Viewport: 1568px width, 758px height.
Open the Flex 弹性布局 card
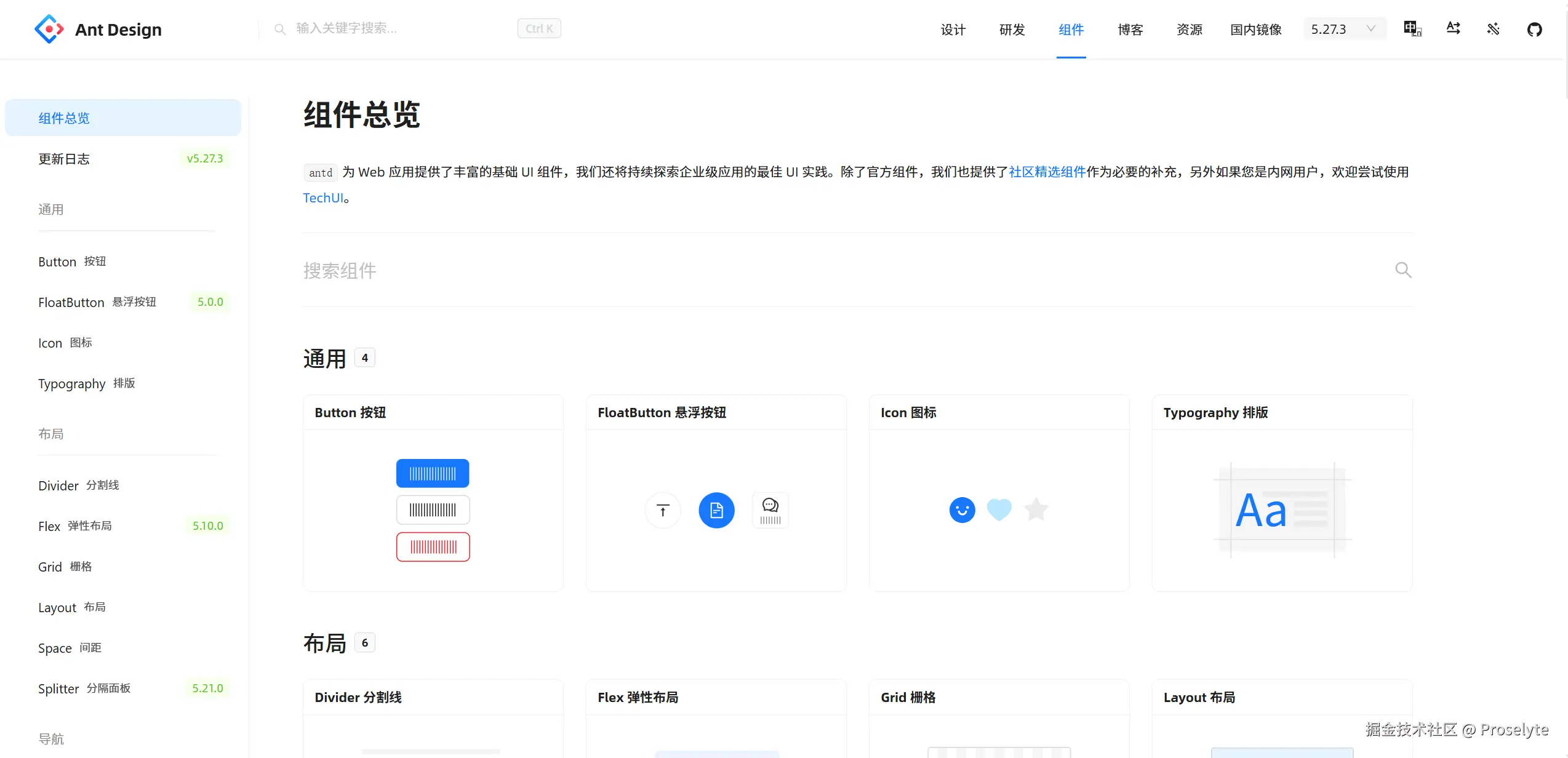pos(716,719)
